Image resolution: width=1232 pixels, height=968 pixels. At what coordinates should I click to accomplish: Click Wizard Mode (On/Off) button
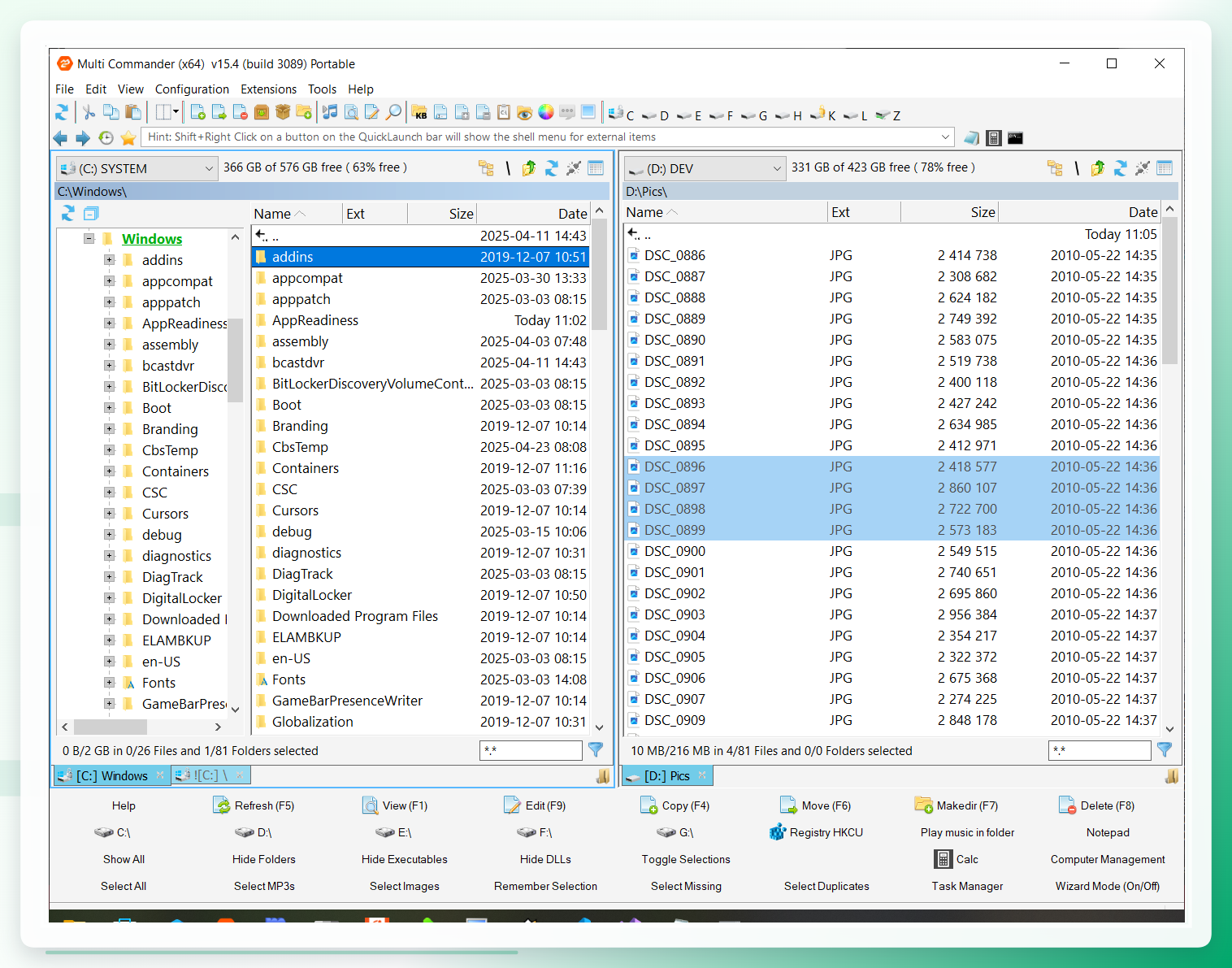pos(1108,886)
